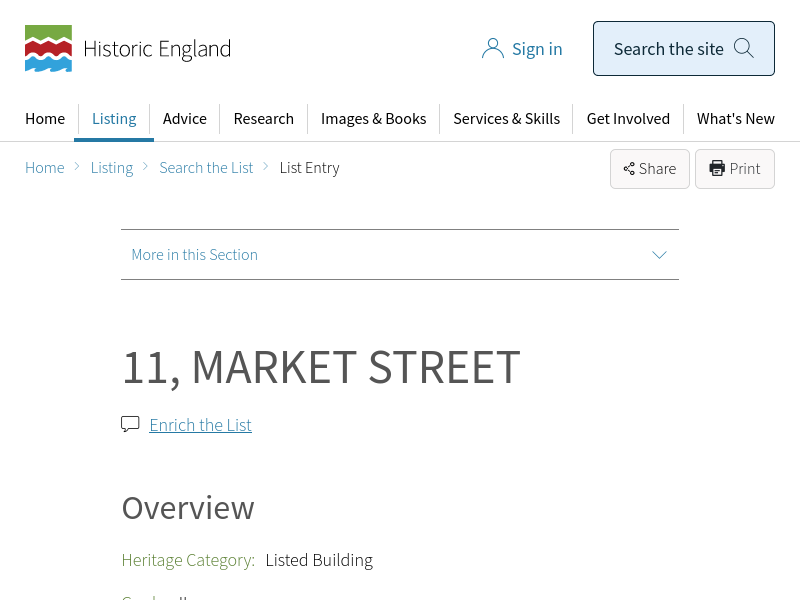Viewport: 800px width, 600px height.
Task: Click the Sign in link
Action: (x=537, y=49)
